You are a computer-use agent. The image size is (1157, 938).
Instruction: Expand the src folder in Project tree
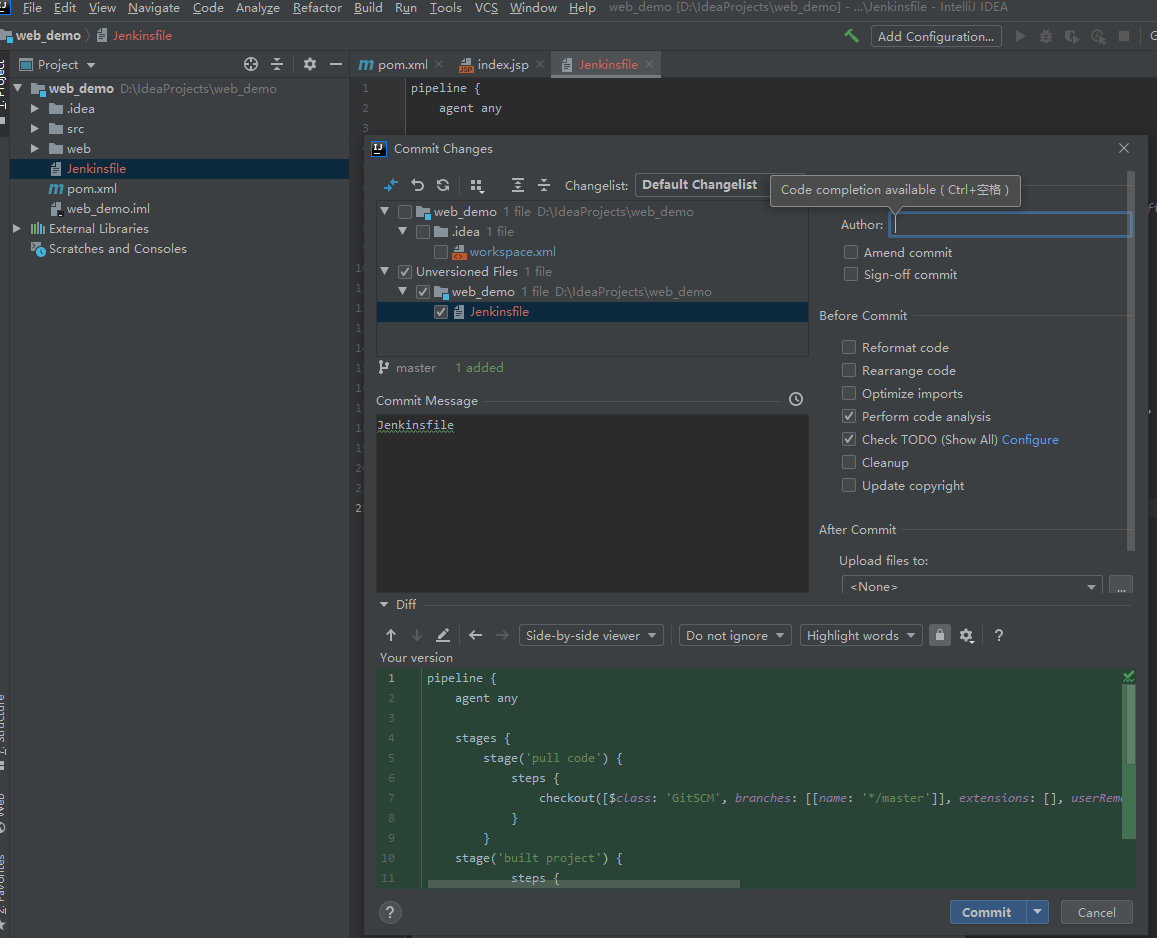coord(35,128)
